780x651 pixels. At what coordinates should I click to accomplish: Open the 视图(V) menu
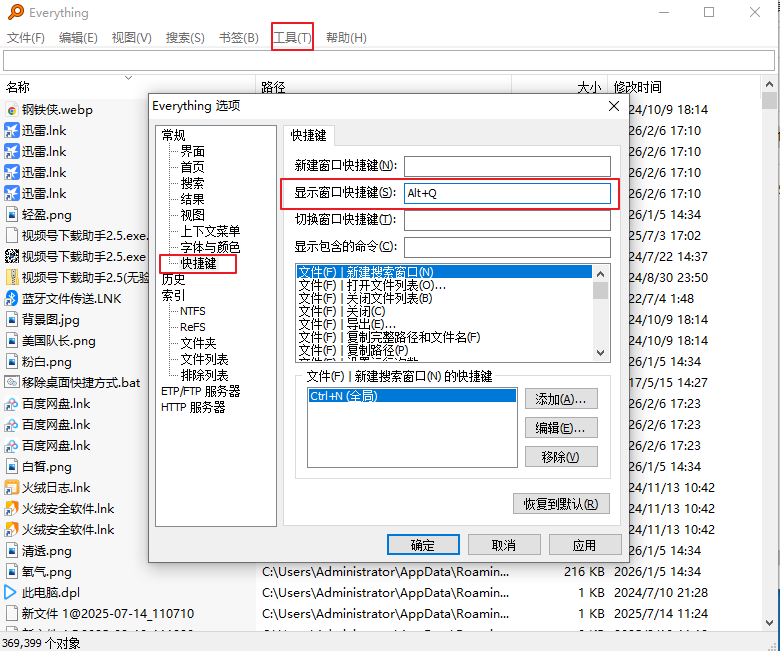pos(131,38)
